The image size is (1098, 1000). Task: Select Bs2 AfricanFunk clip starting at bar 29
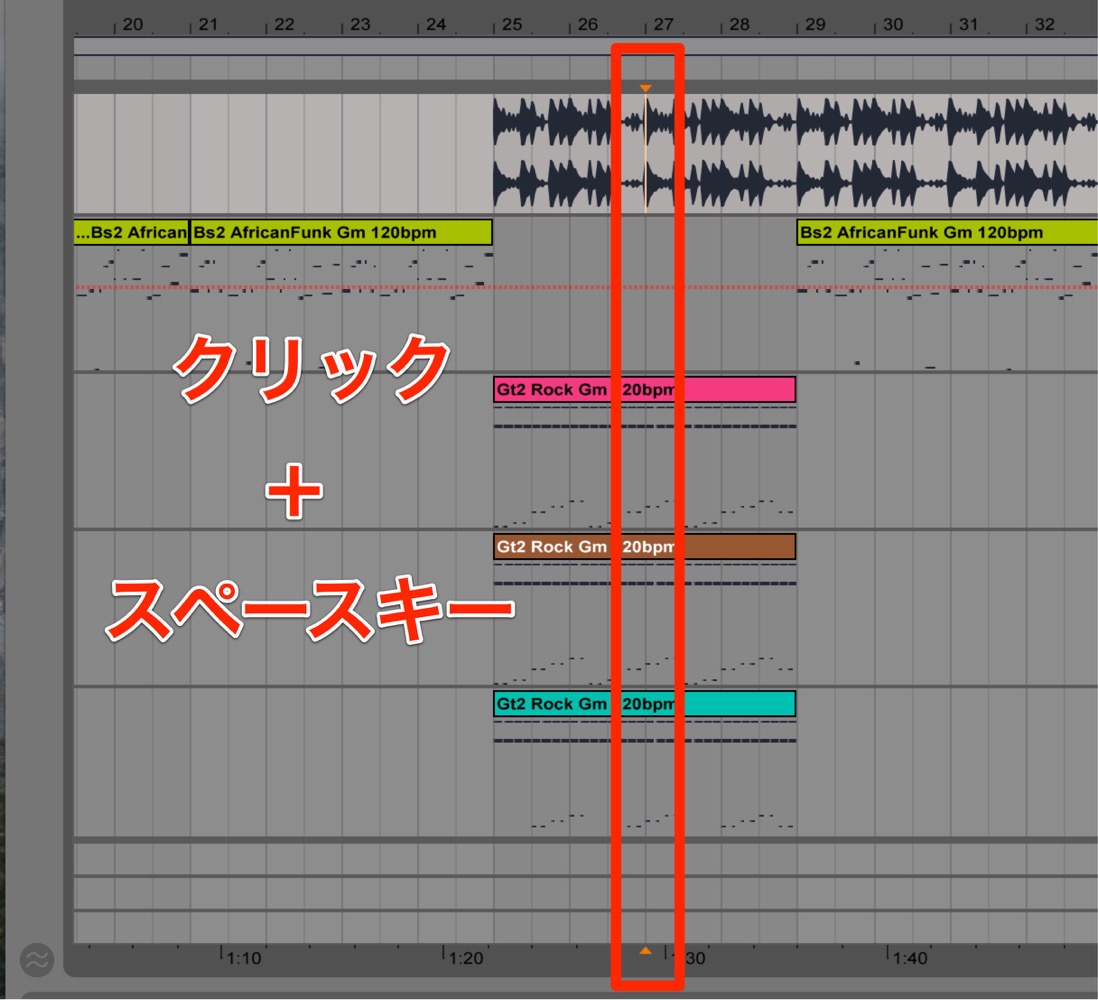pyautogui.click(x=947, y=232)
